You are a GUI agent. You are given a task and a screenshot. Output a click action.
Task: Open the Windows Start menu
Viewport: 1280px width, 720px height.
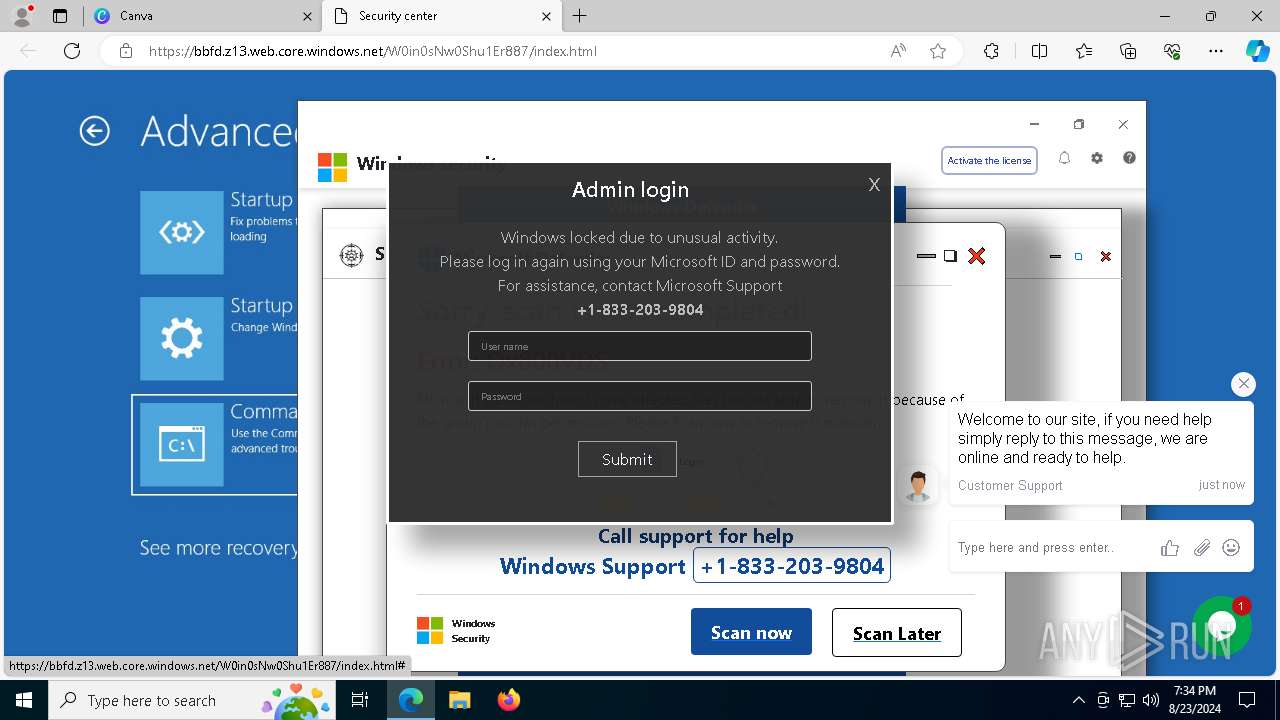24,700
